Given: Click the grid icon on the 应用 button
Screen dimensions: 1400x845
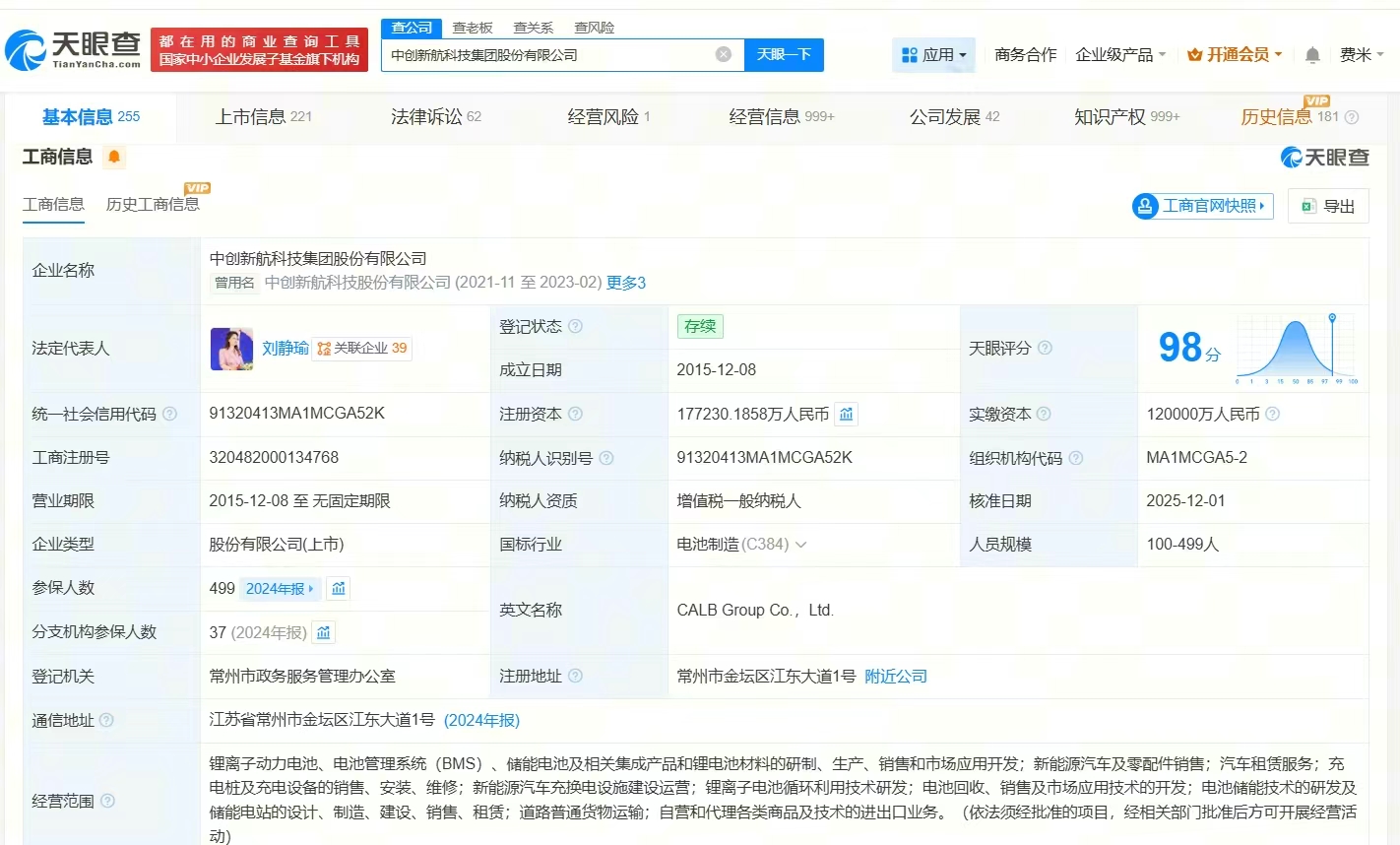Looking at the screenshot, I should pyautogui.click(x=910, y=55).
